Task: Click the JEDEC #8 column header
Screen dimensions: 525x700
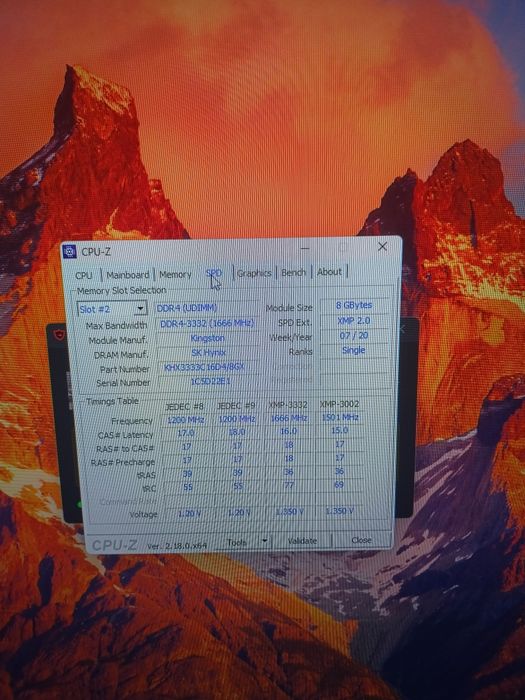Action: point(184,407)
